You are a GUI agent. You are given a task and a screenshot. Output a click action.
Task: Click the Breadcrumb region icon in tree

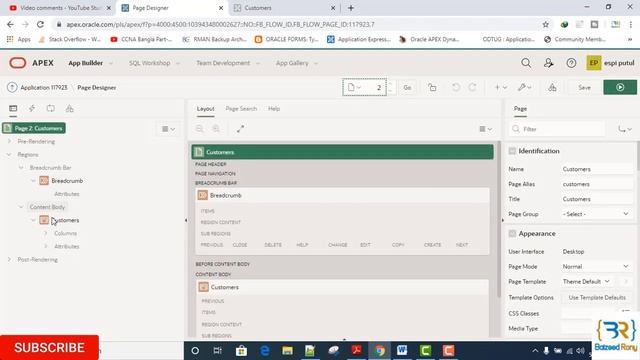[x=44, y=180]
